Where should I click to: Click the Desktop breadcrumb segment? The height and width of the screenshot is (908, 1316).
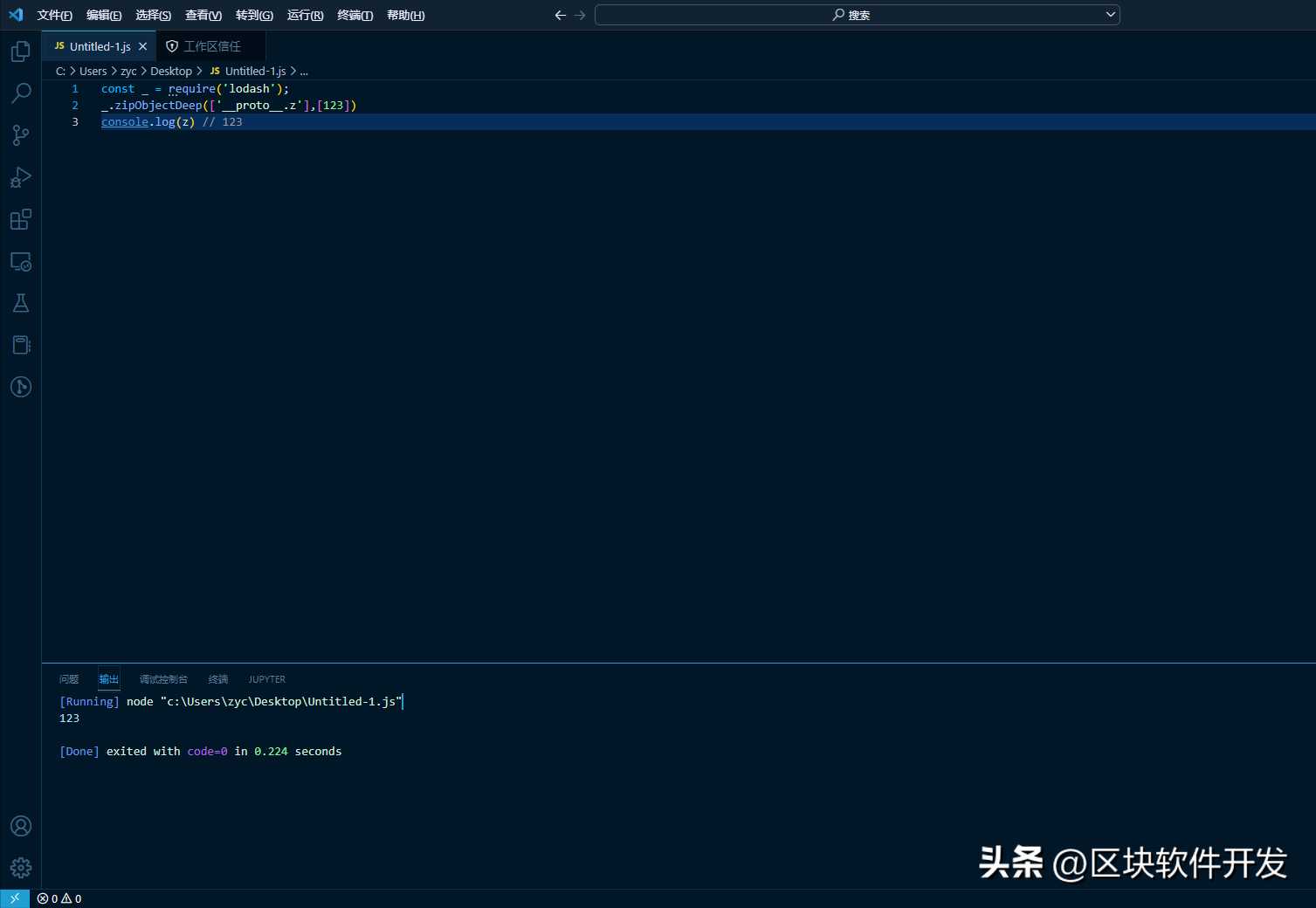(x=171, y=72)
